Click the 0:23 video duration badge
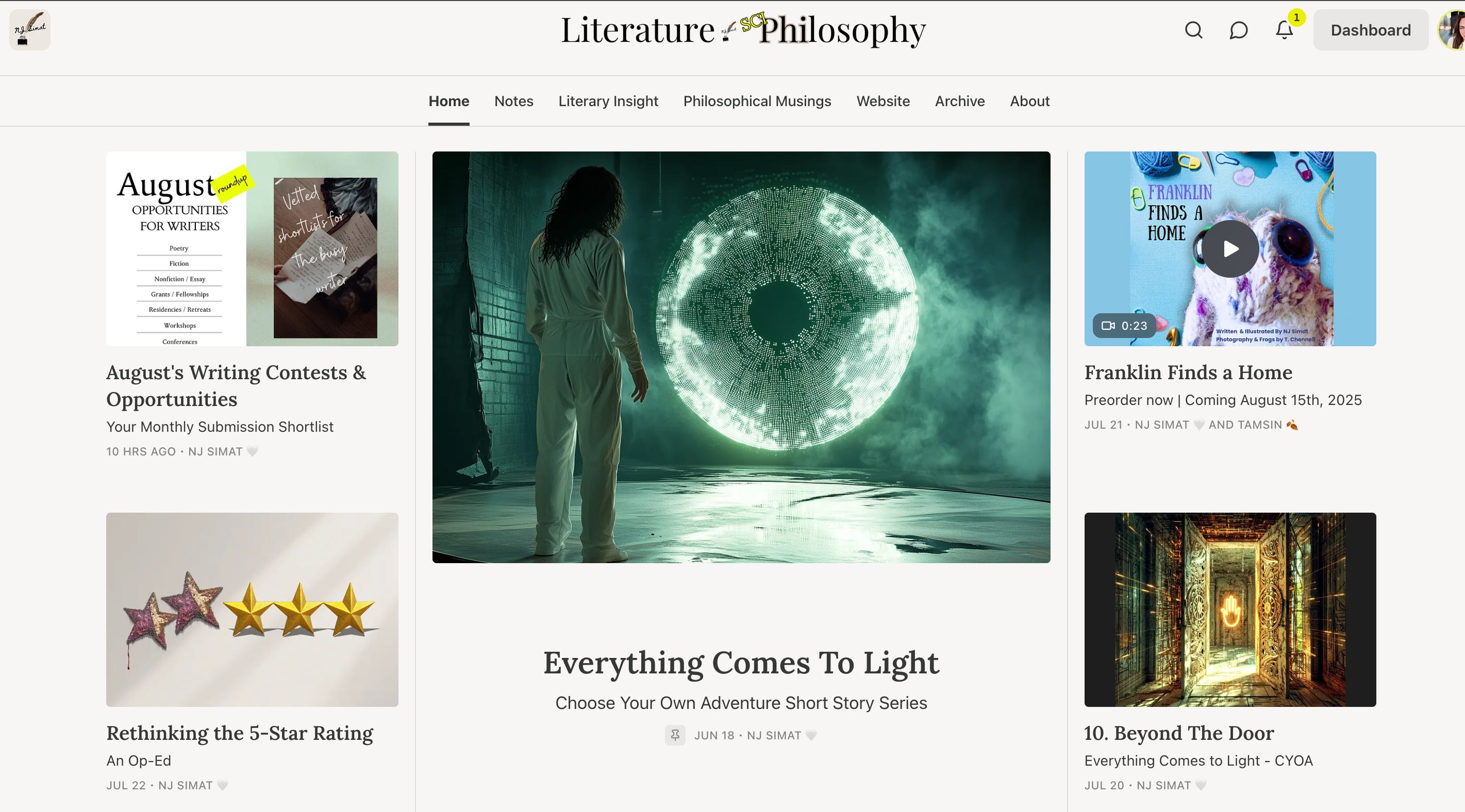The image size is (1465, 812). [1124, 326]
